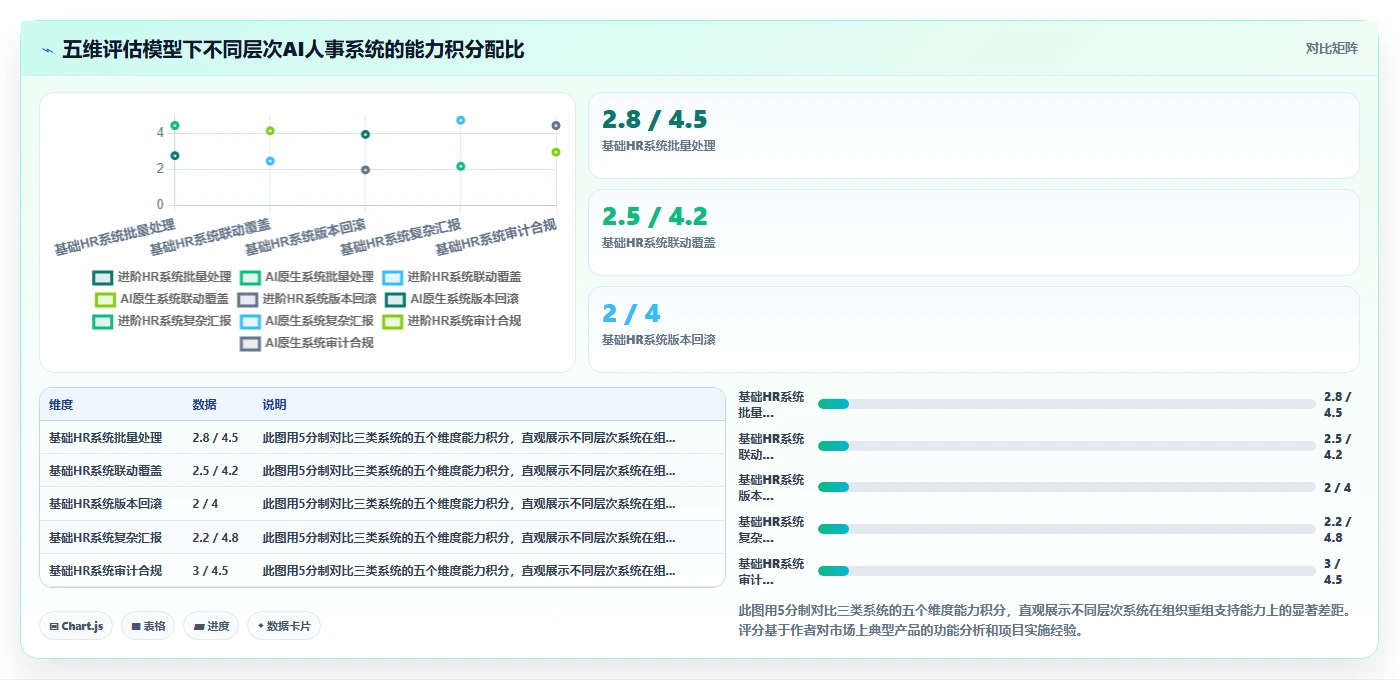
Task: Click the 2.2 / 4.8 value beside progress bar
Action: (1337, 529)
